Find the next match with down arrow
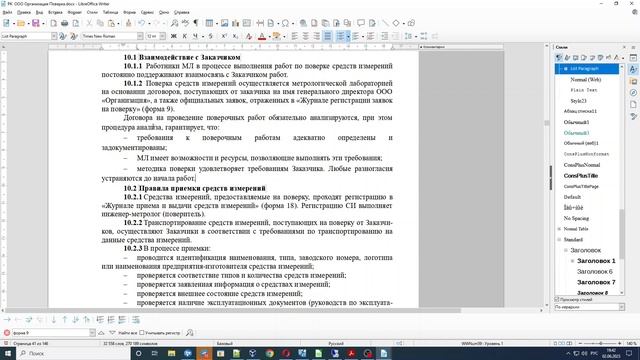Viewport: 640px width, 360px height. [x=112, y=333]
